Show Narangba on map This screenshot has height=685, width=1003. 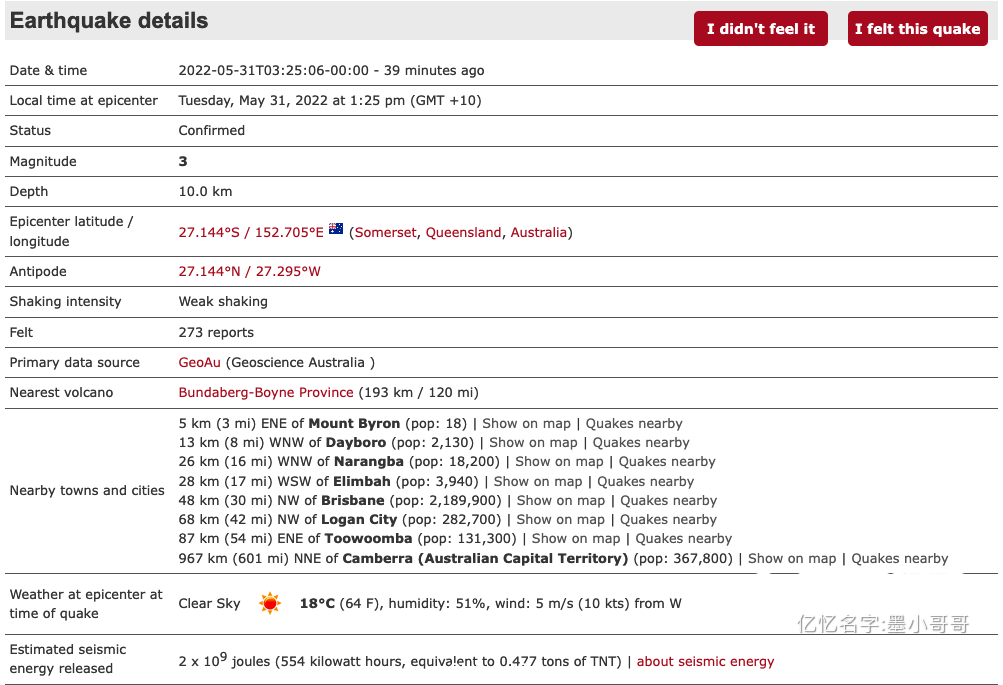tap(559, 461)
